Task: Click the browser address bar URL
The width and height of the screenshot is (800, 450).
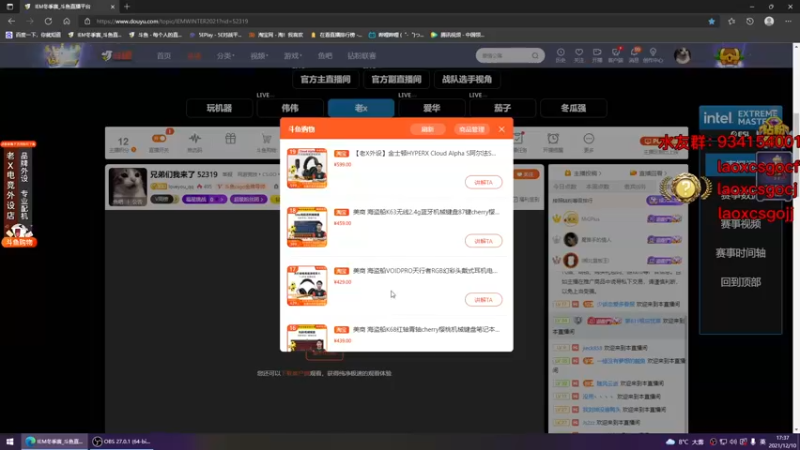Action: point(172,21)
